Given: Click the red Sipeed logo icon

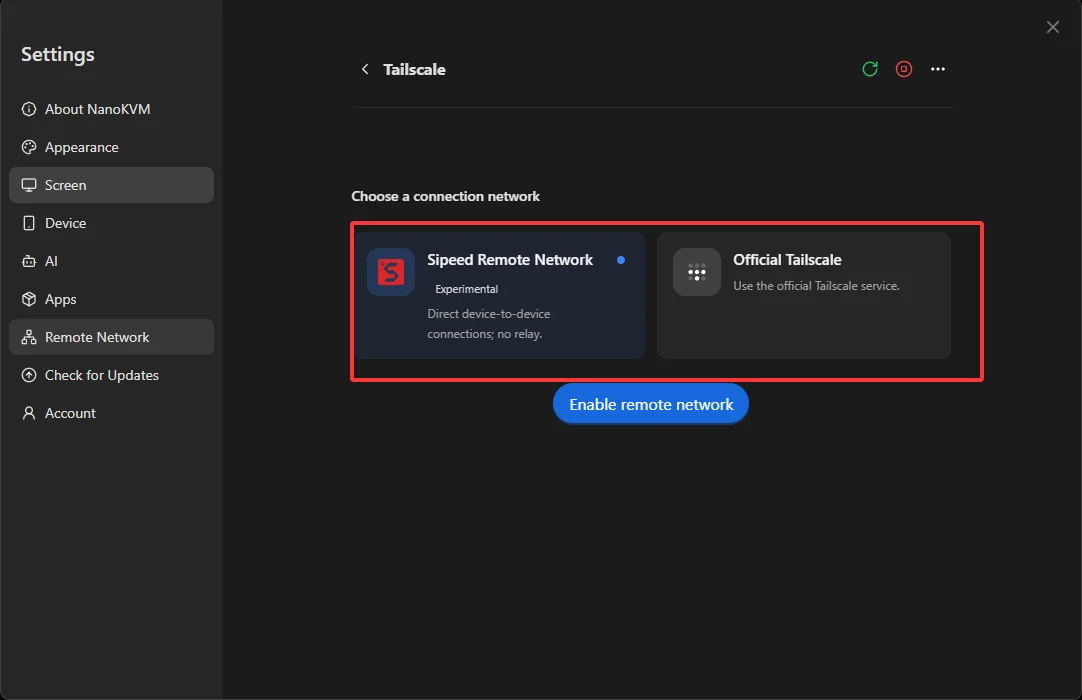Looking at the screenshot, I should 391,272.
